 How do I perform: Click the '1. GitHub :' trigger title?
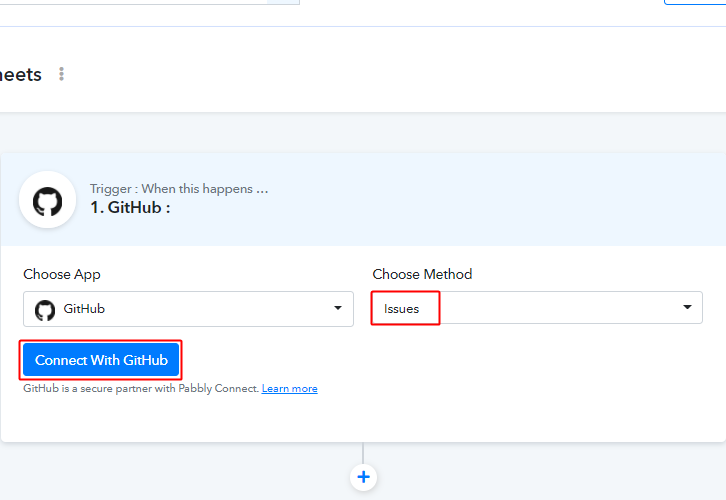tap(130, 207)
